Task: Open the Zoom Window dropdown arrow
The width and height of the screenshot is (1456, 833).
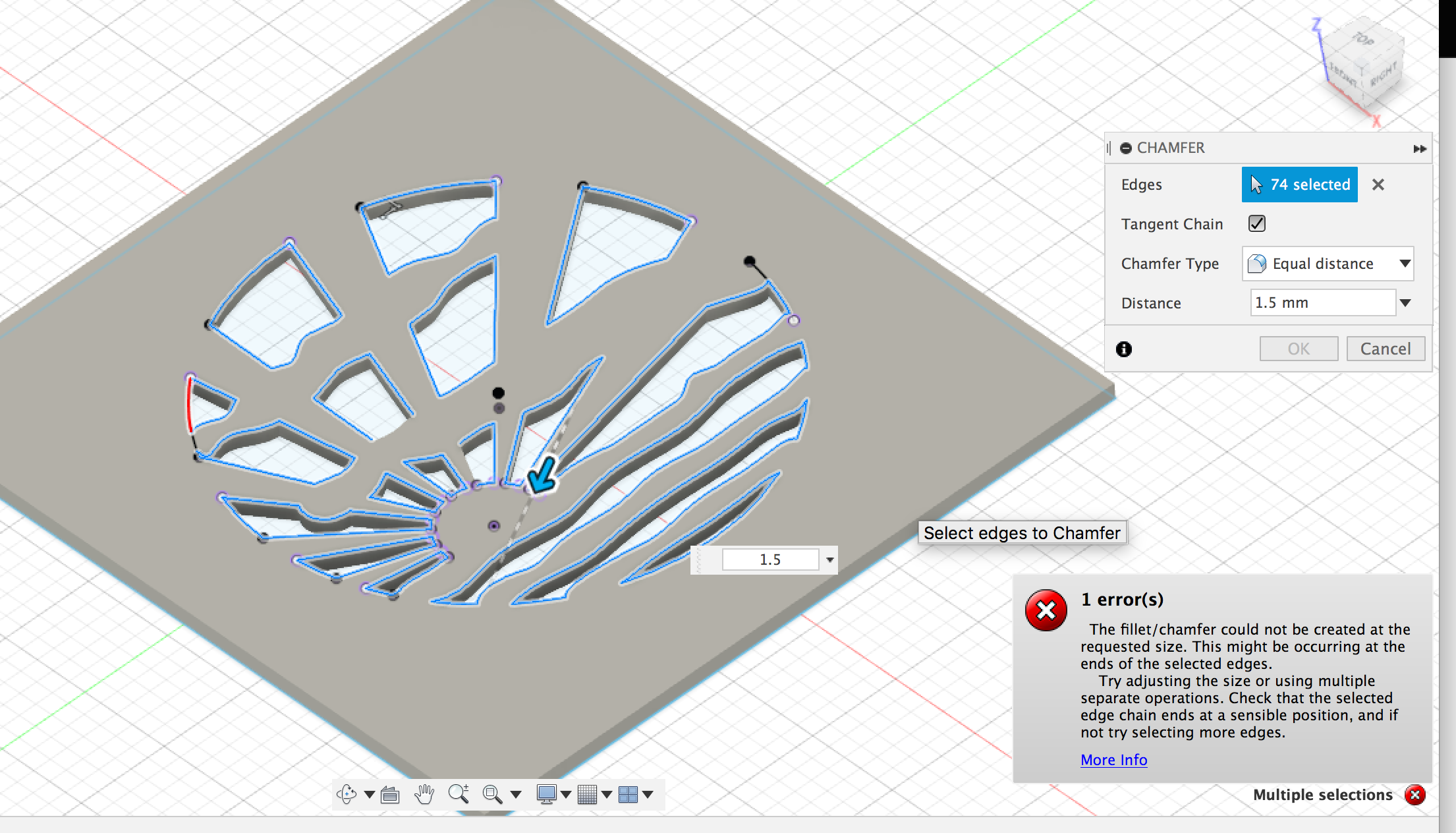Action: [515, 794]
